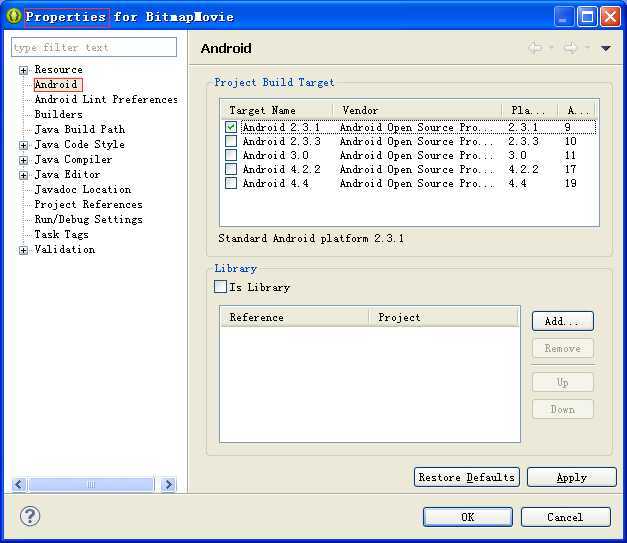Image resolution: width=627 pixels, height=543 pixels.
Task: Click the Vendor column header
Action: pos(417,110)
